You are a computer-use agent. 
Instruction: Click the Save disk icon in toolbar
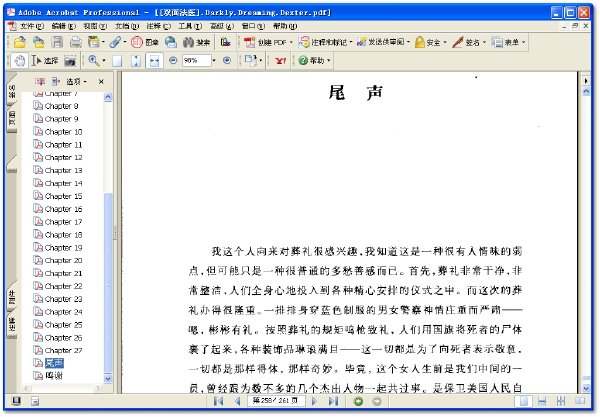coord(57,42)
